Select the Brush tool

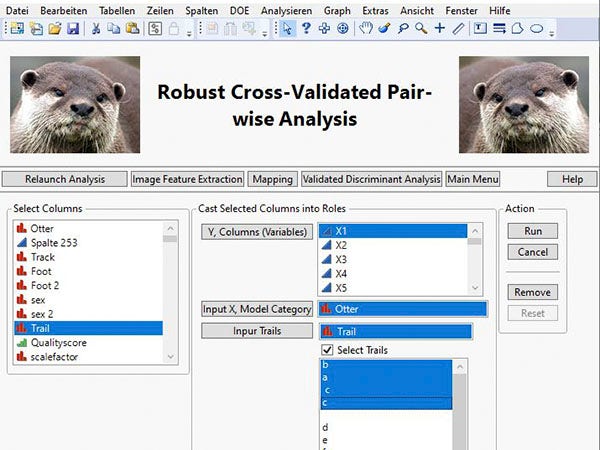pyautogui.click(x=384, y=29)
